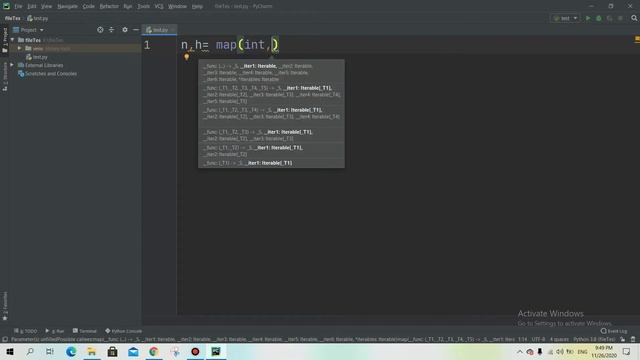The height and width of the screenshot is (360, 640).
Task: Click the inspection warning indicator in the editor's top-right corner
Action: [637, 39]
